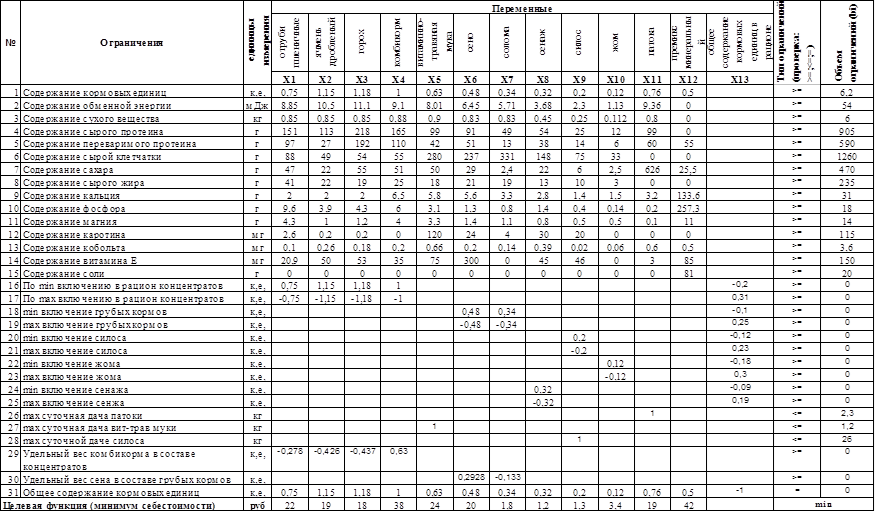Click the 'Ограничения' column header
Viewport: 875px width, 512px height.
click(x=131, y=42)
